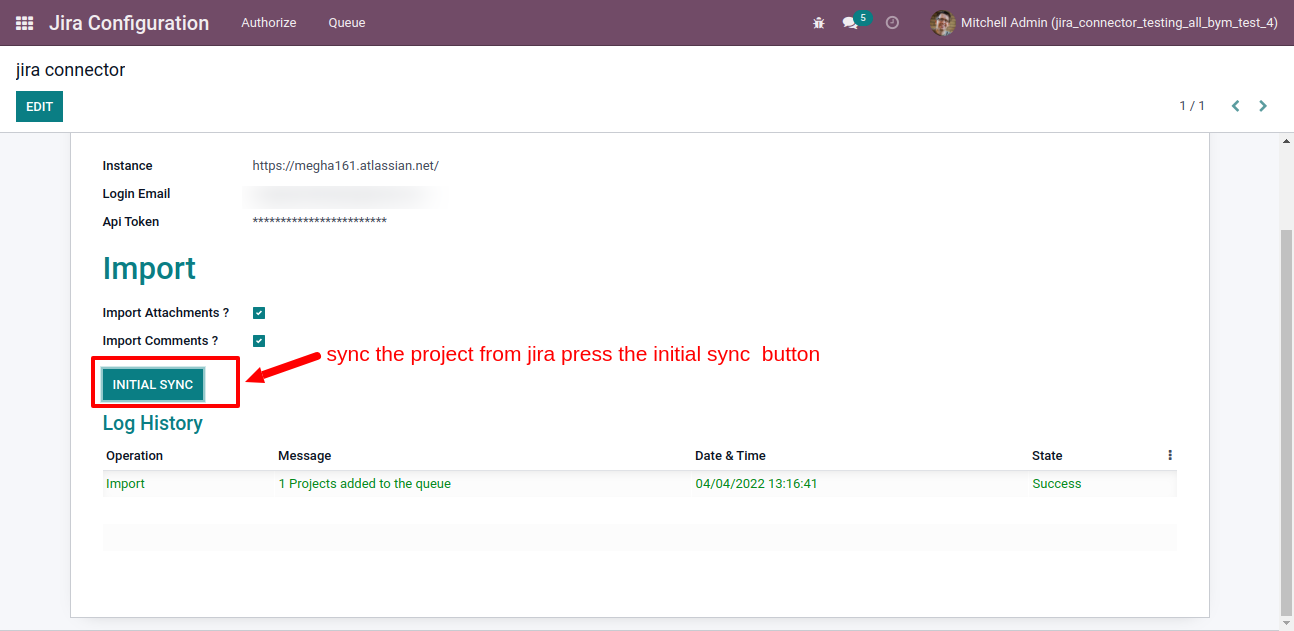Sort by Operation column header
The width and height of the screenshot is (1294, 631).
coord(134,456)
